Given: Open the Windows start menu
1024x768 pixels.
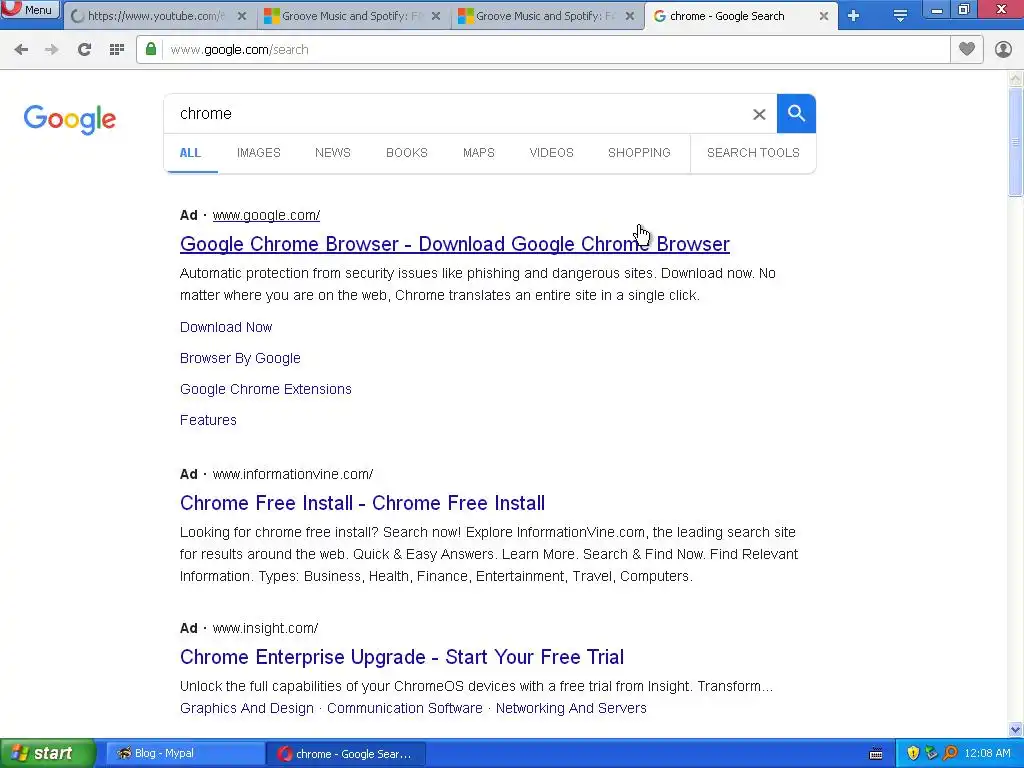Looking at the screenshot, I should click(x=47, y=754).
